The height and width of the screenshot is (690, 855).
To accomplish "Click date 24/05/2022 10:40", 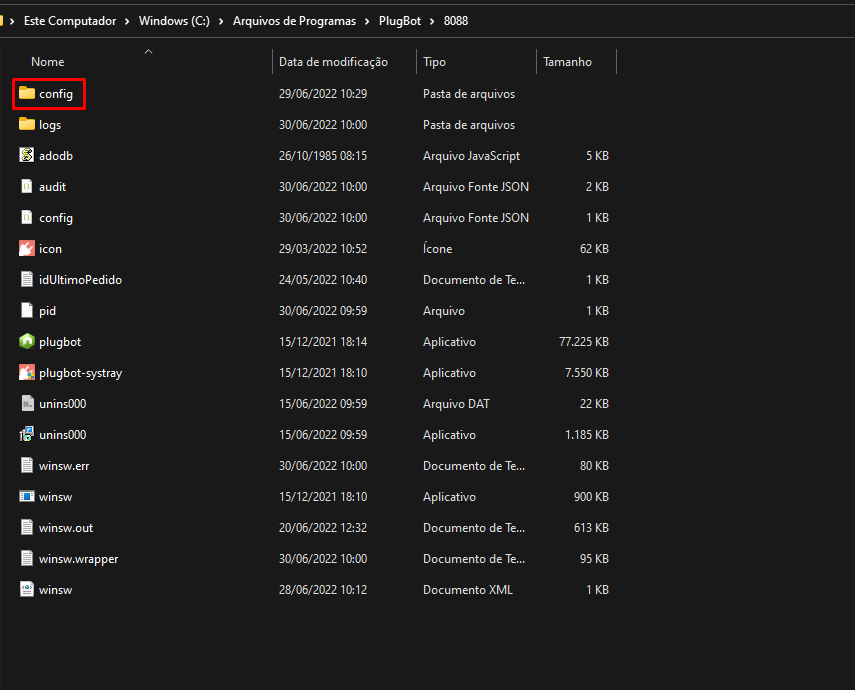I will (323, 279).
